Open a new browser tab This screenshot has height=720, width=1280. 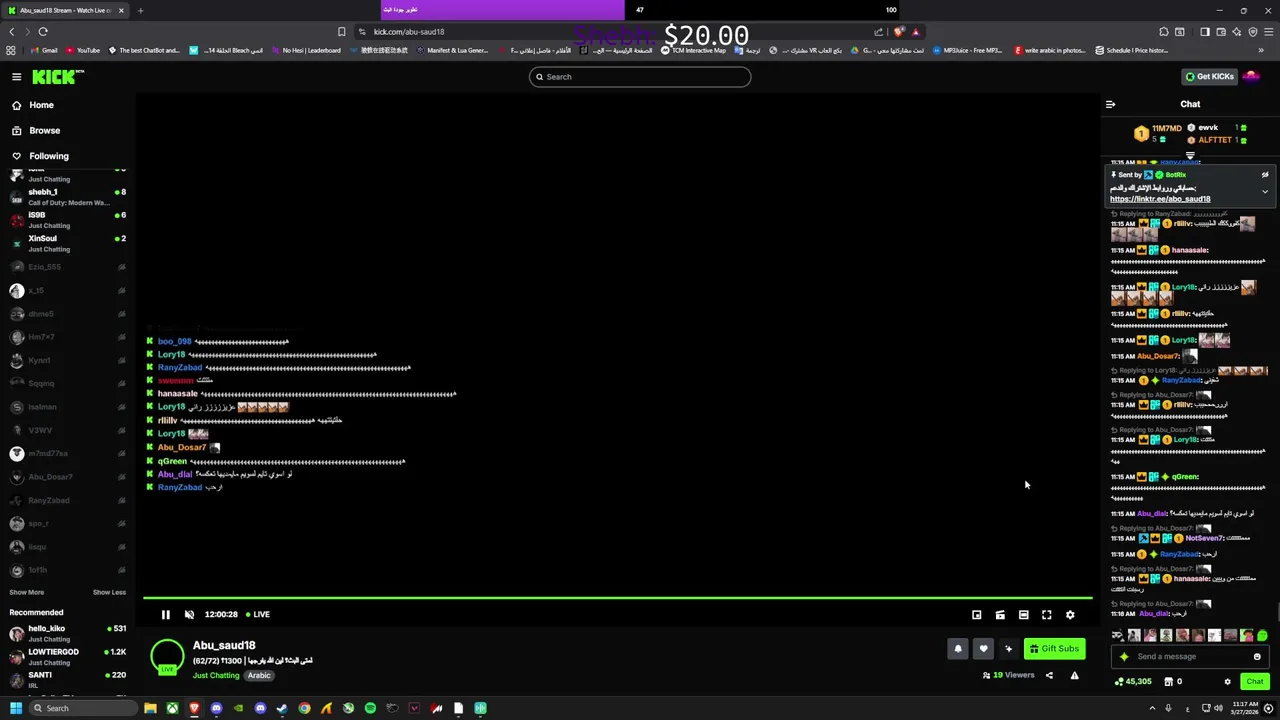pyautogui.click(x=140, y=10)
